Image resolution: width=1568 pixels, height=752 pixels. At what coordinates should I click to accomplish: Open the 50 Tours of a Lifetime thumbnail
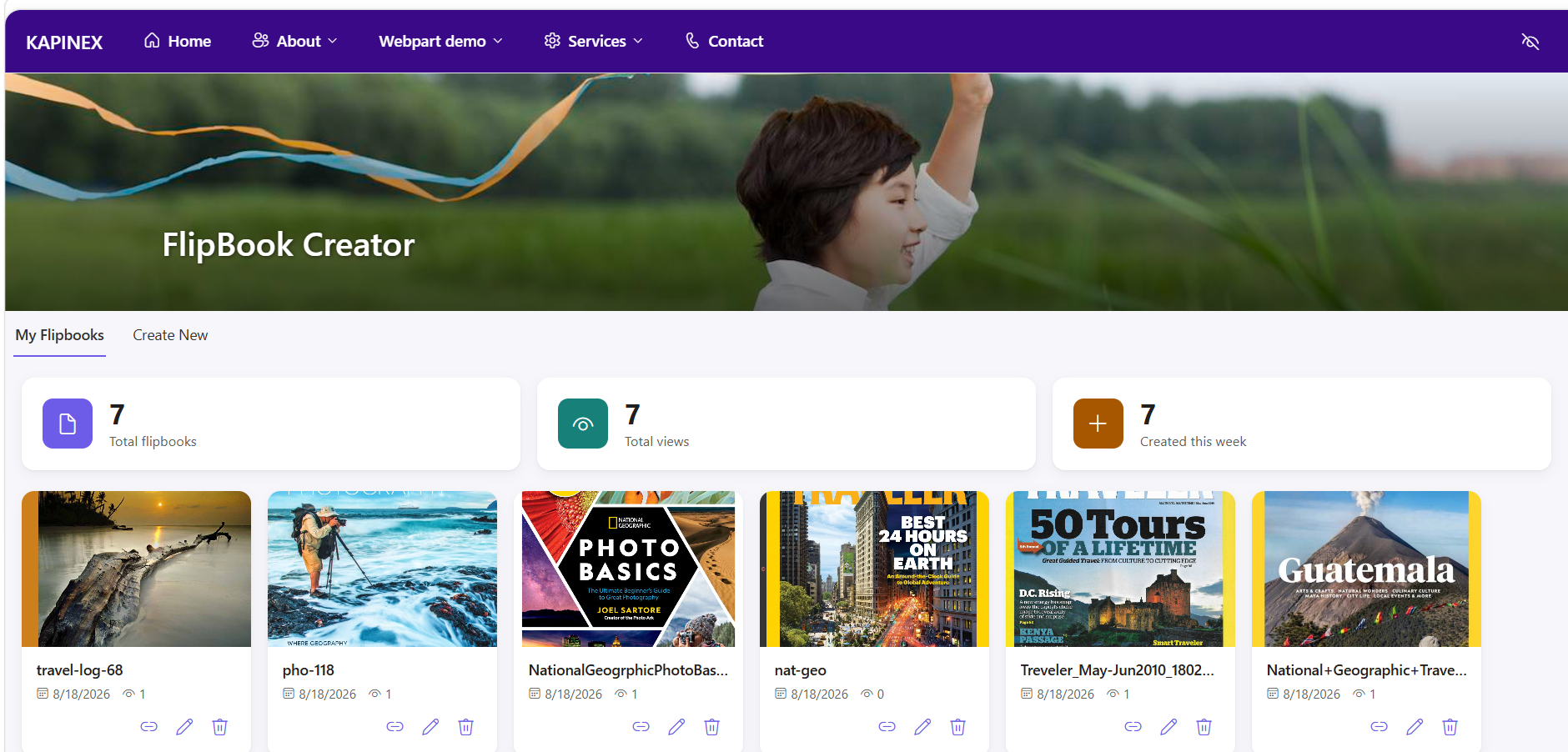point(1120,569)
